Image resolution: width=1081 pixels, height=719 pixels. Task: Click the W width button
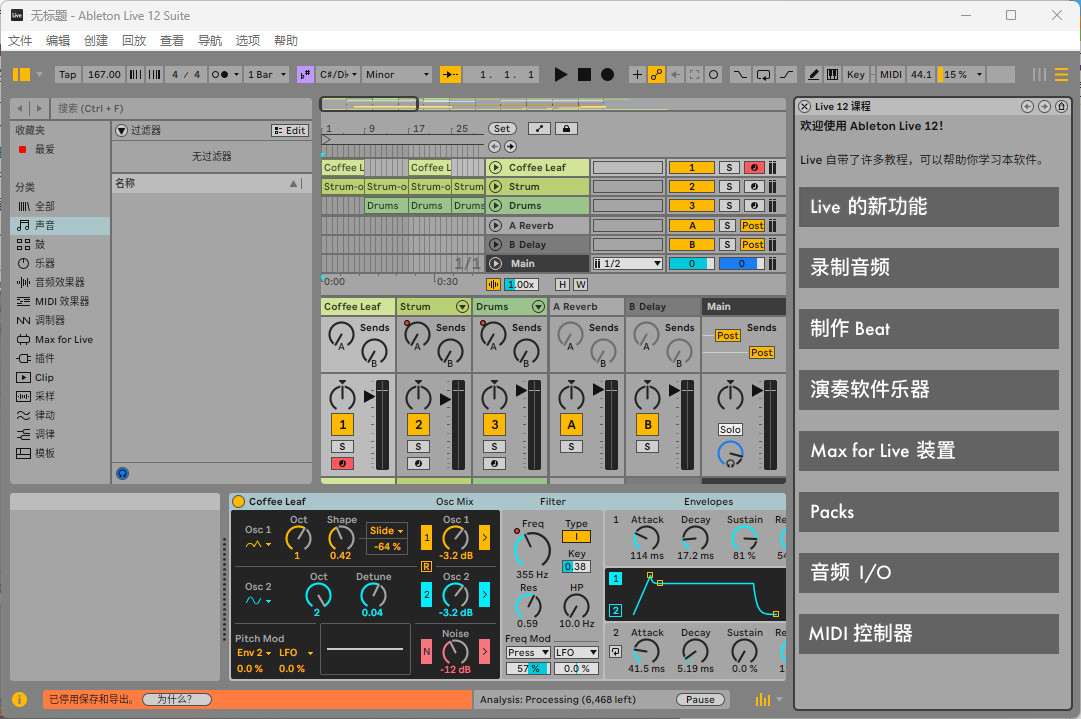(x=580, y=284)
